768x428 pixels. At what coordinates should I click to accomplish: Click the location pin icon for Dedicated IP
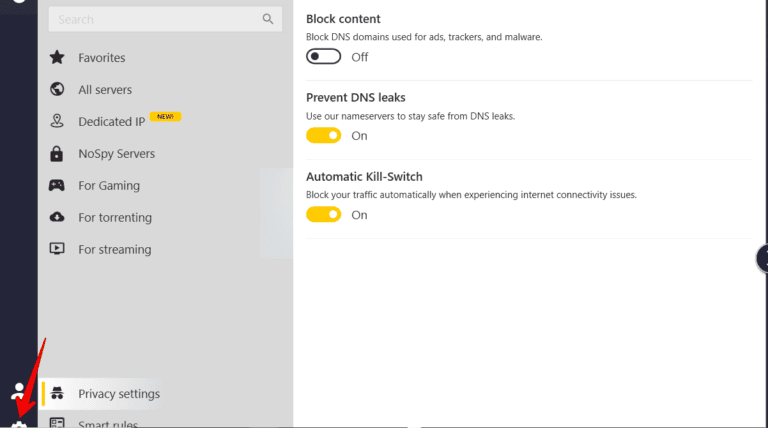(57, 122)
